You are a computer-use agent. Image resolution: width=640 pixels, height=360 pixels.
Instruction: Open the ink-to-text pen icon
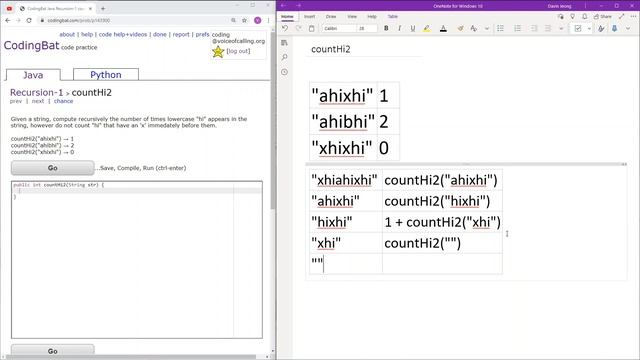(601, 28)
